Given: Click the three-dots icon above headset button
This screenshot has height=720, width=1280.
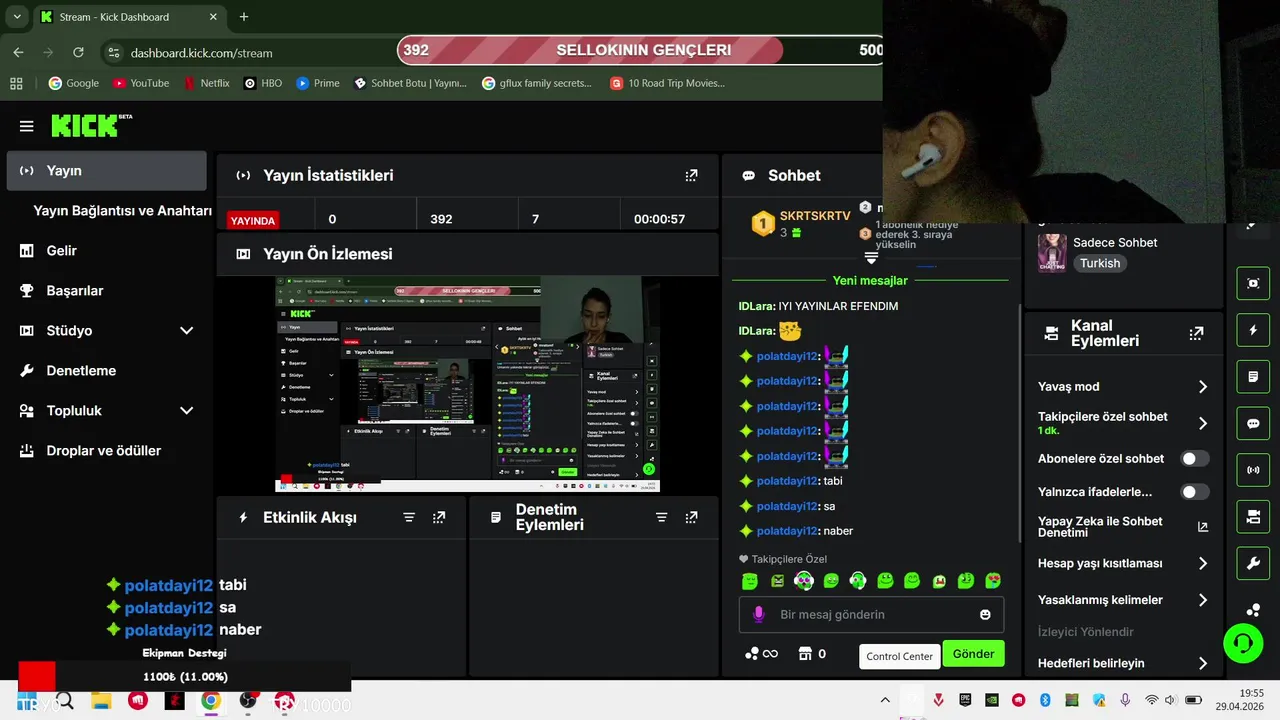Looking at the screenshot, I should click(x=1253, y=609).
